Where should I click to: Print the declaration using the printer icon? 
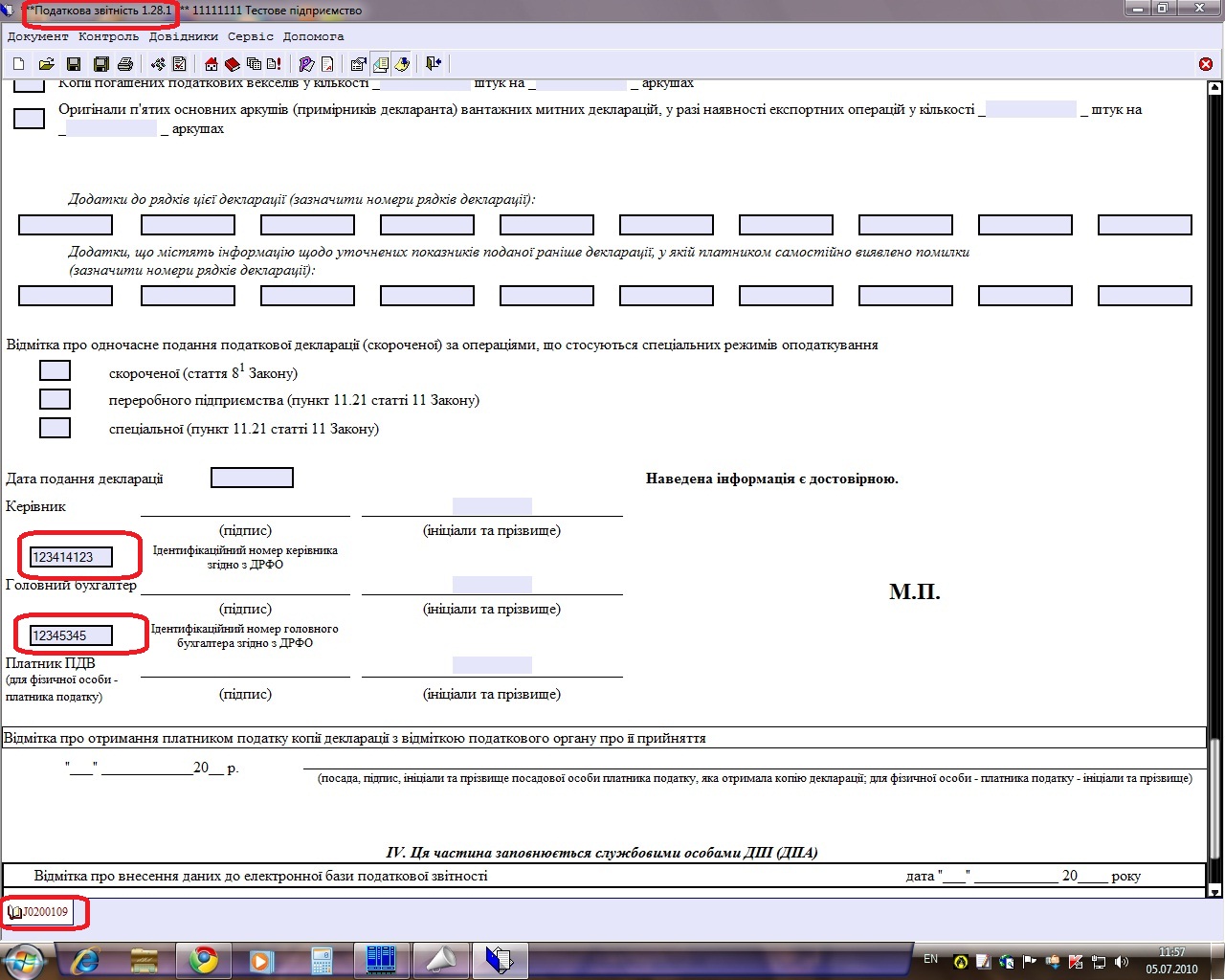(125, 64)
